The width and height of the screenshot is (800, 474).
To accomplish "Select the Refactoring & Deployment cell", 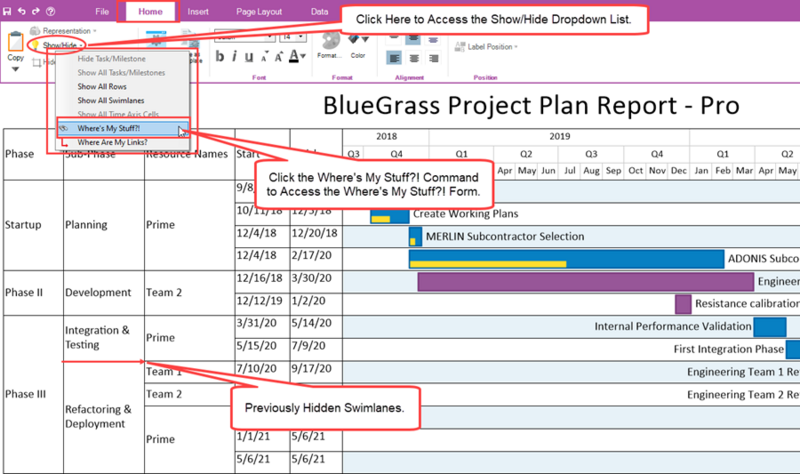I will pos(104,416).
